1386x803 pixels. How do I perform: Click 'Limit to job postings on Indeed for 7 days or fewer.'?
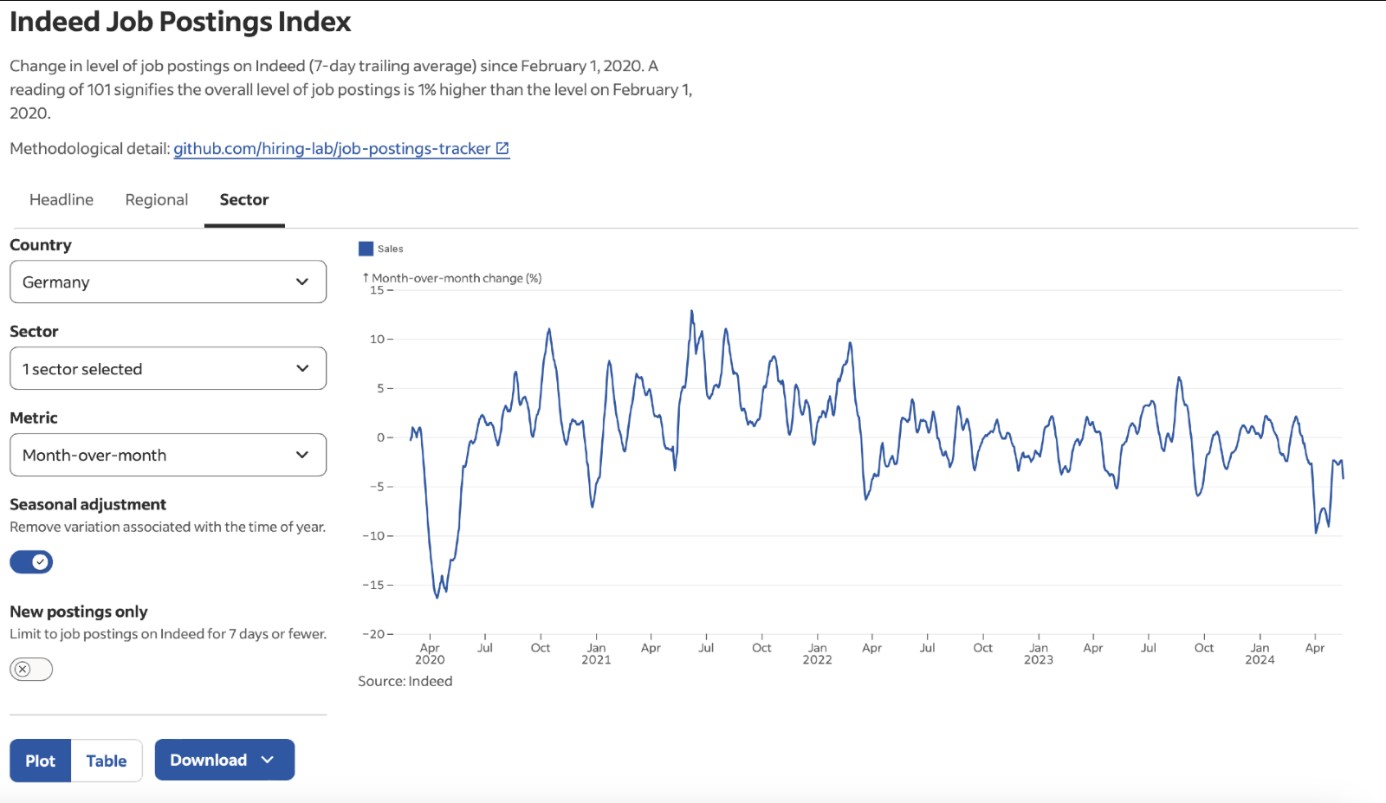click(168, 633)
